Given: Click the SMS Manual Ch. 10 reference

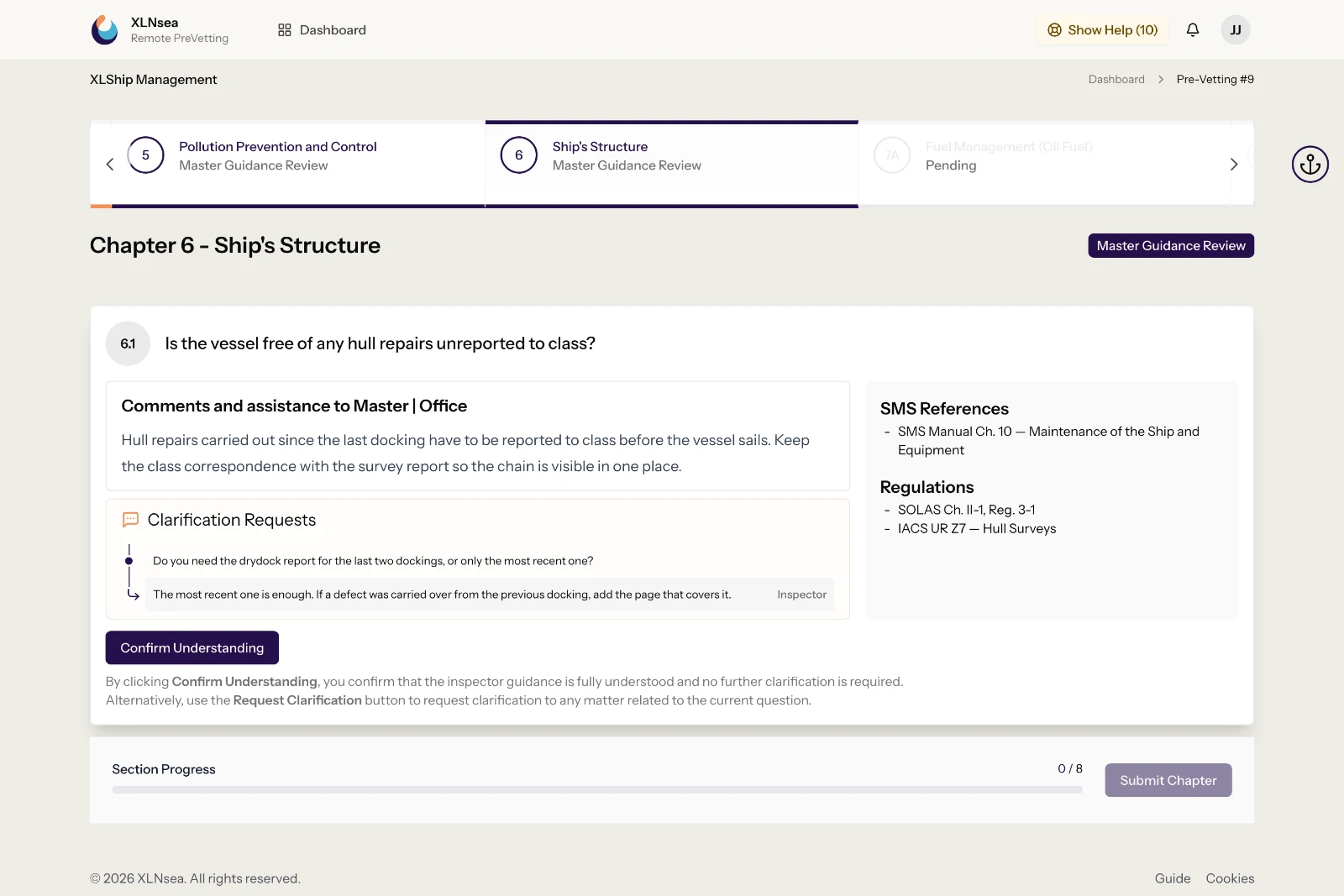Looking at the screenshot, I should click(1048, 441).
